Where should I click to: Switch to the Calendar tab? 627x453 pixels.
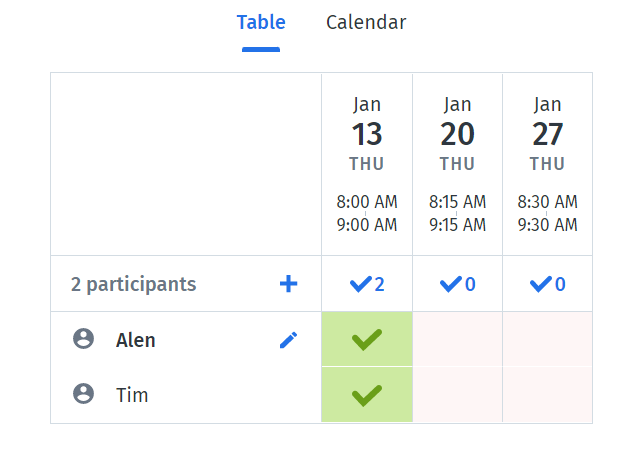click(366, 22)
